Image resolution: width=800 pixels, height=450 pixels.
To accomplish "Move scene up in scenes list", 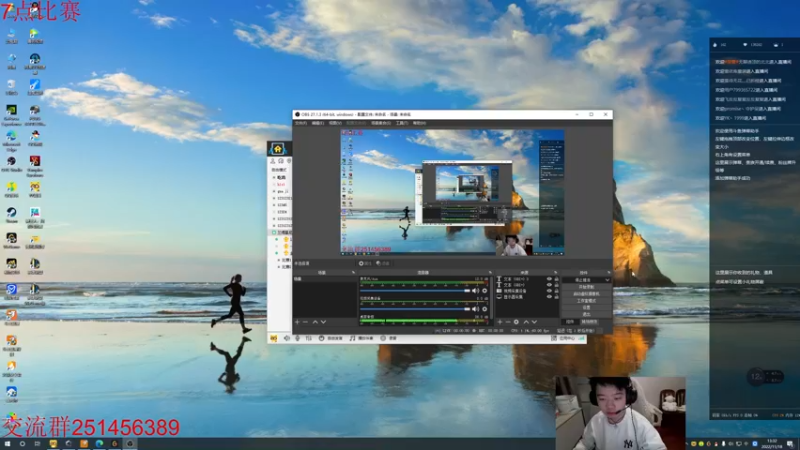I will (x=315, y=322).
